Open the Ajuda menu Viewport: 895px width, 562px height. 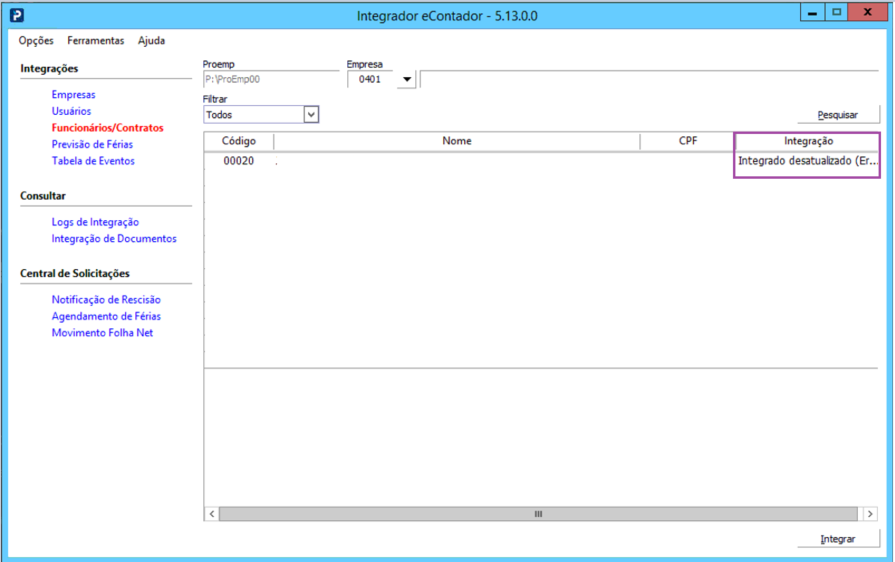(x=151, y=41)
